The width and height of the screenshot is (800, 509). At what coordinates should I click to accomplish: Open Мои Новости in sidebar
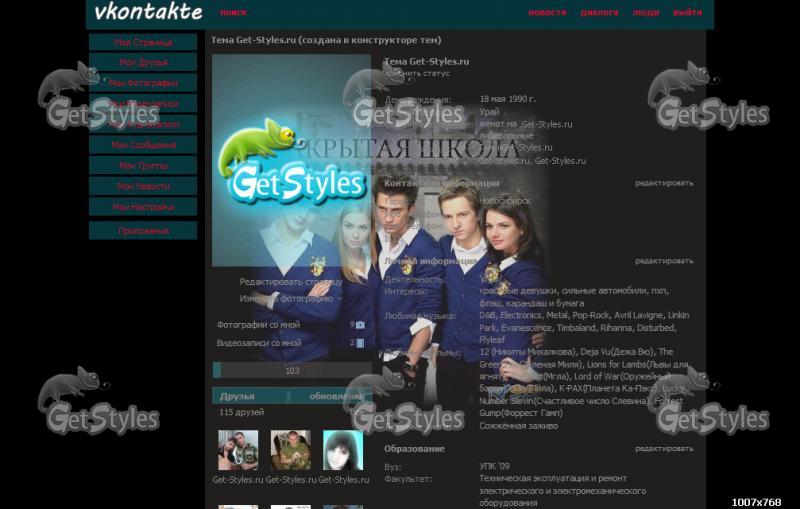pyautogui.click(x=143, y=186)
